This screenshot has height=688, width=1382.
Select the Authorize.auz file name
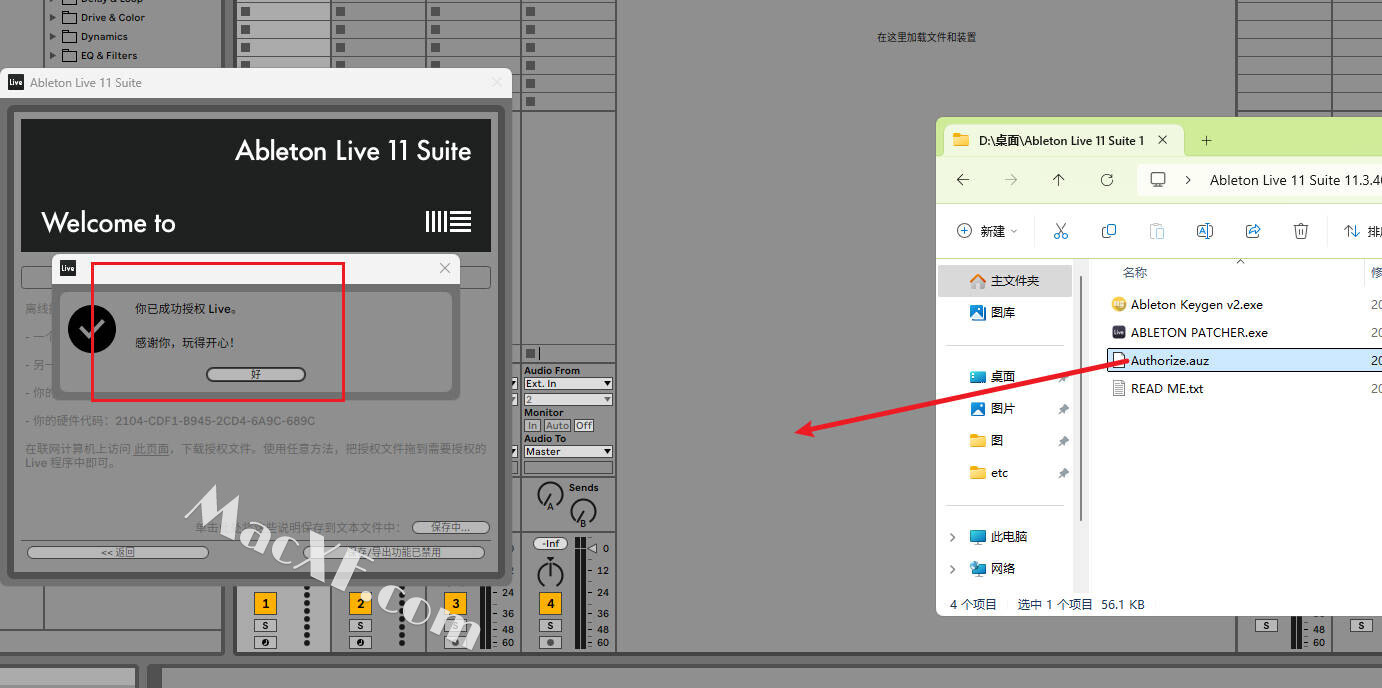click(1170, 360)
